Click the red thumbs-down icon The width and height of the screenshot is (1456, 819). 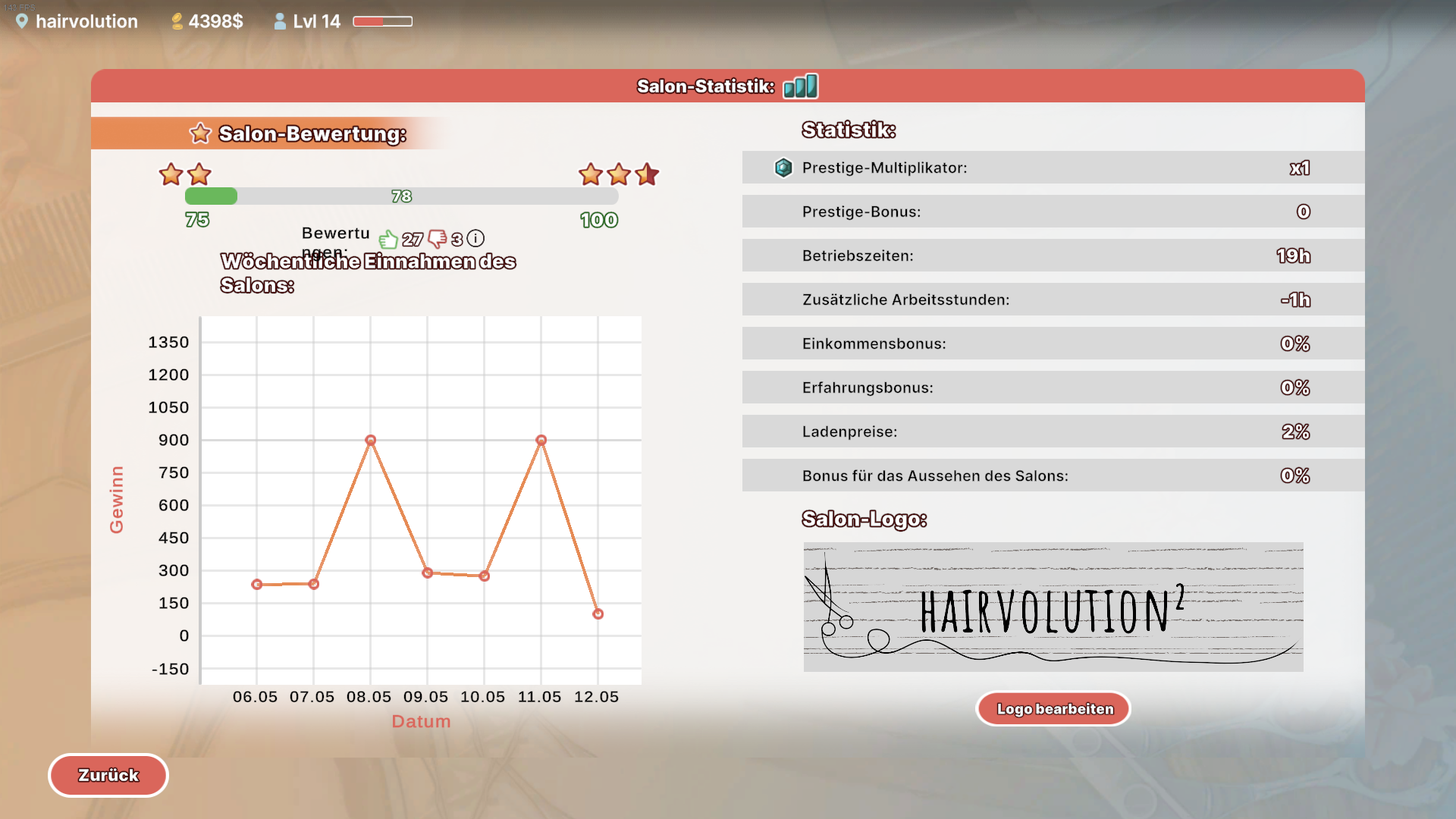coord(438,240)
